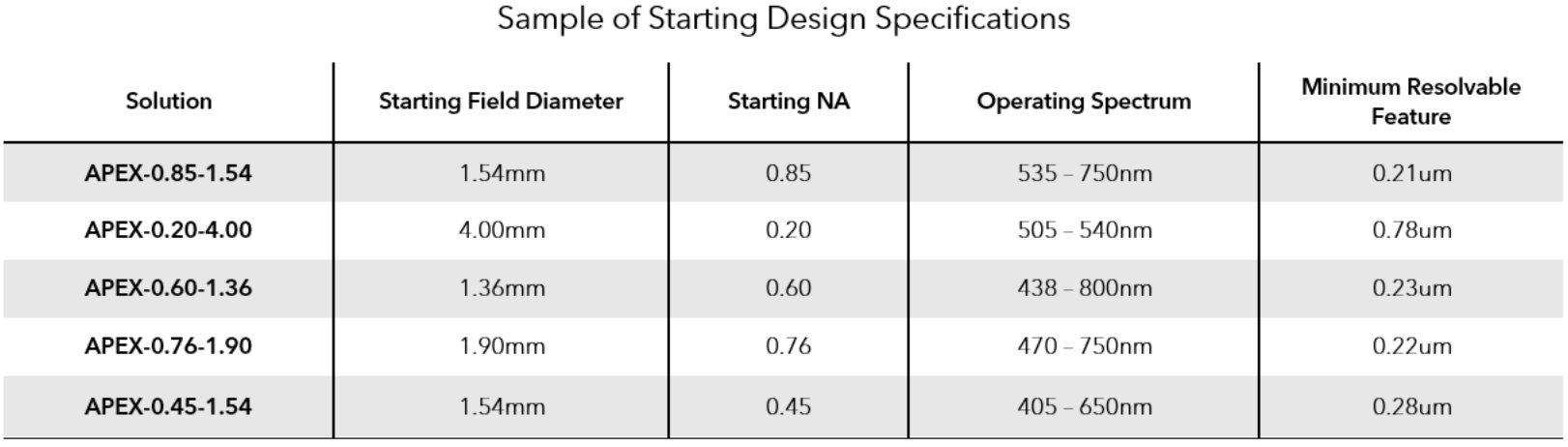Click the 405 – 650nm spectrum cell
The width and height of the screenshot is (1568, 447).
[x=1084, y=406]
